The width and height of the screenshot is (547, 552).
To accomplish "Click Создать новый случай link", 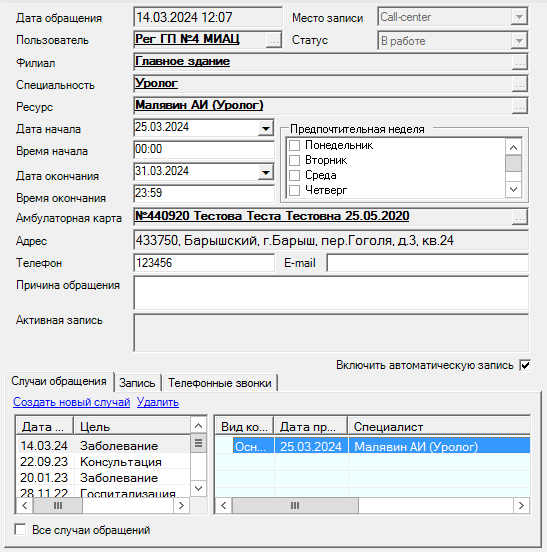I will (x=71, y=402).
